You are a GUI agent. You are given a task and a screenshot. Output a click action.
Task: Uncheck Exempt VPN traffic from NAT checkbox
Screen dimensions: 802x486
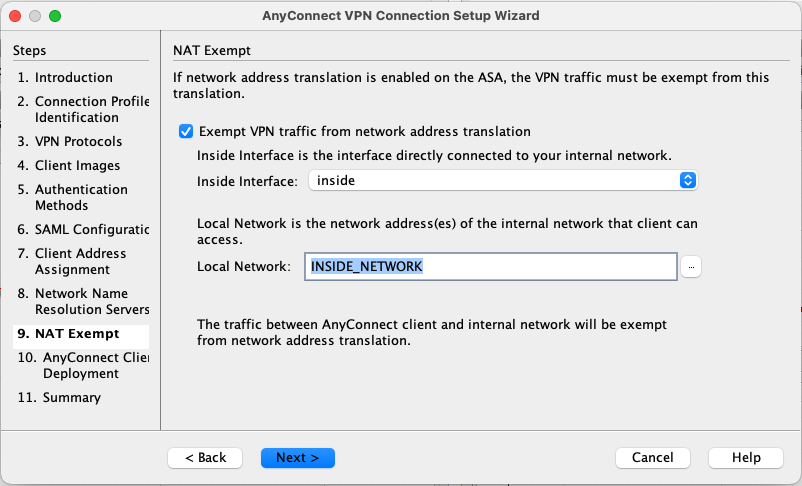pyautogui.click(x=185, y=131)
